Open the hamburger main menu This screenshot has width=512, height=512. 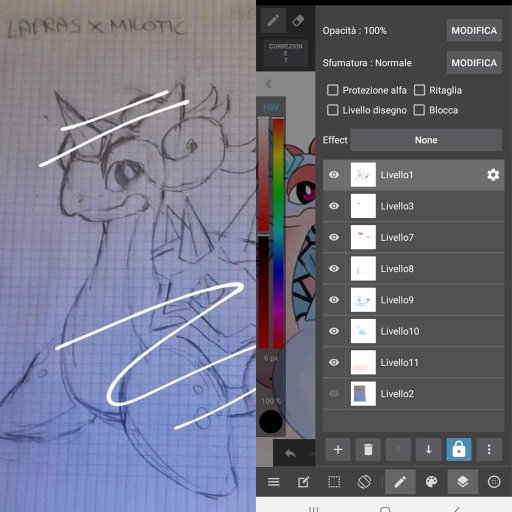[274, 482]
